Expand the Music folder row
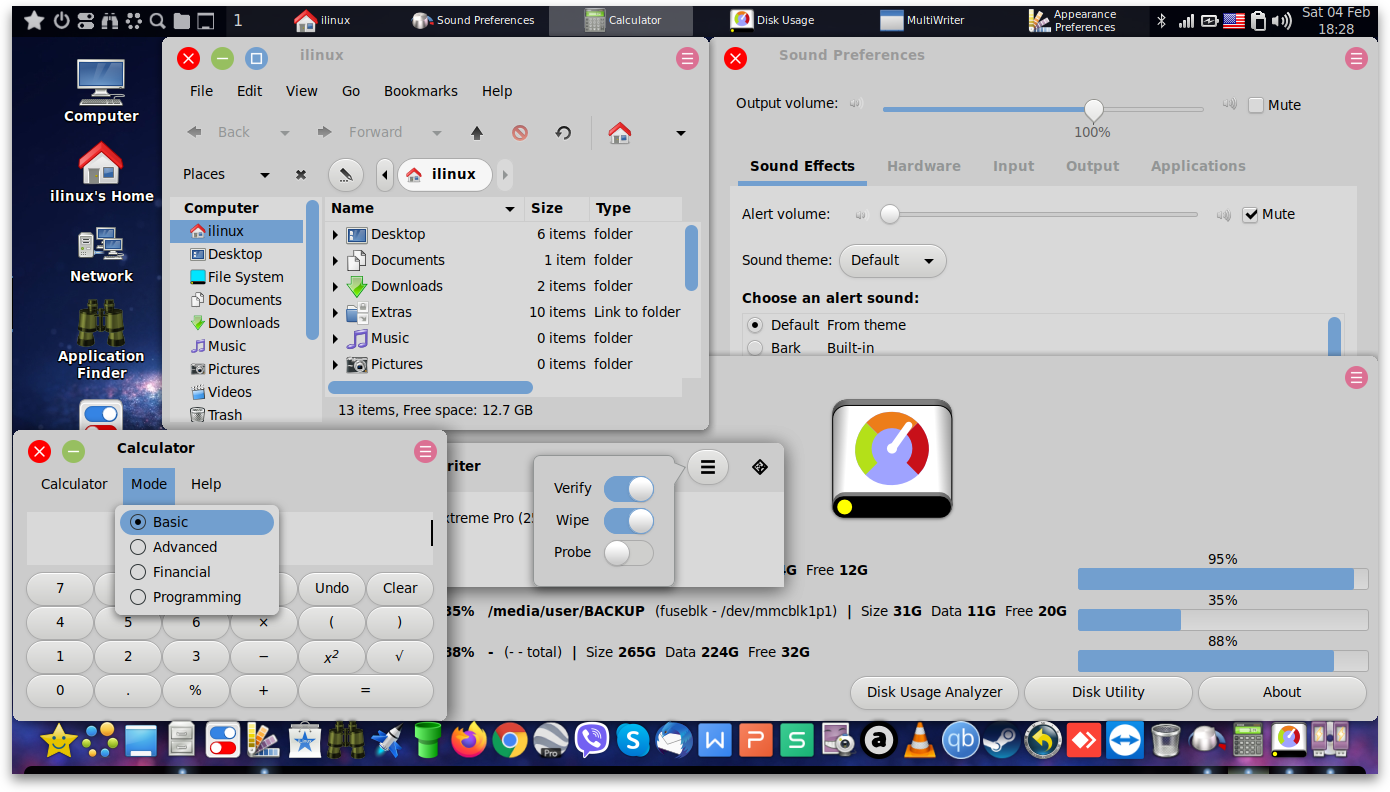The height and width of the screenshot is (792, 1390). 336,338
